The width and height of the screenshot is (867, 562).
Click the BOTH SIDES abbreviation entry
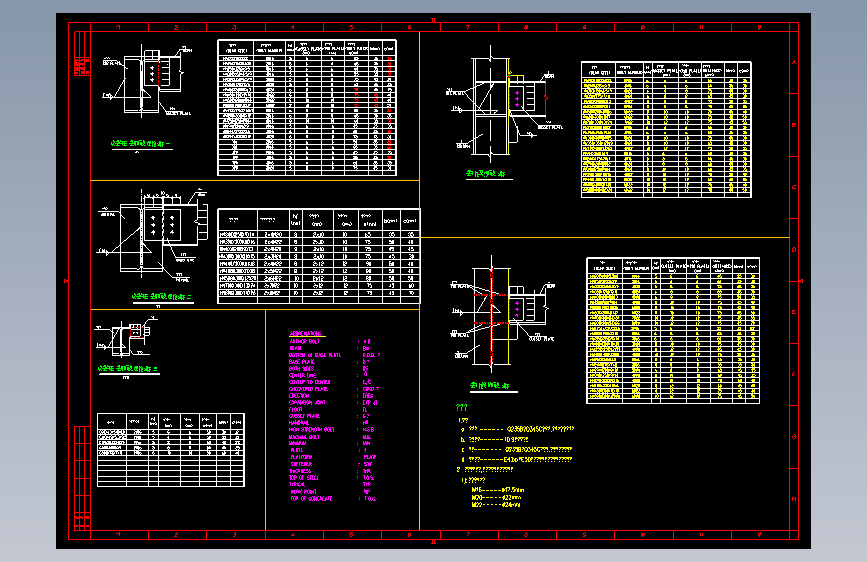(328, 368)
